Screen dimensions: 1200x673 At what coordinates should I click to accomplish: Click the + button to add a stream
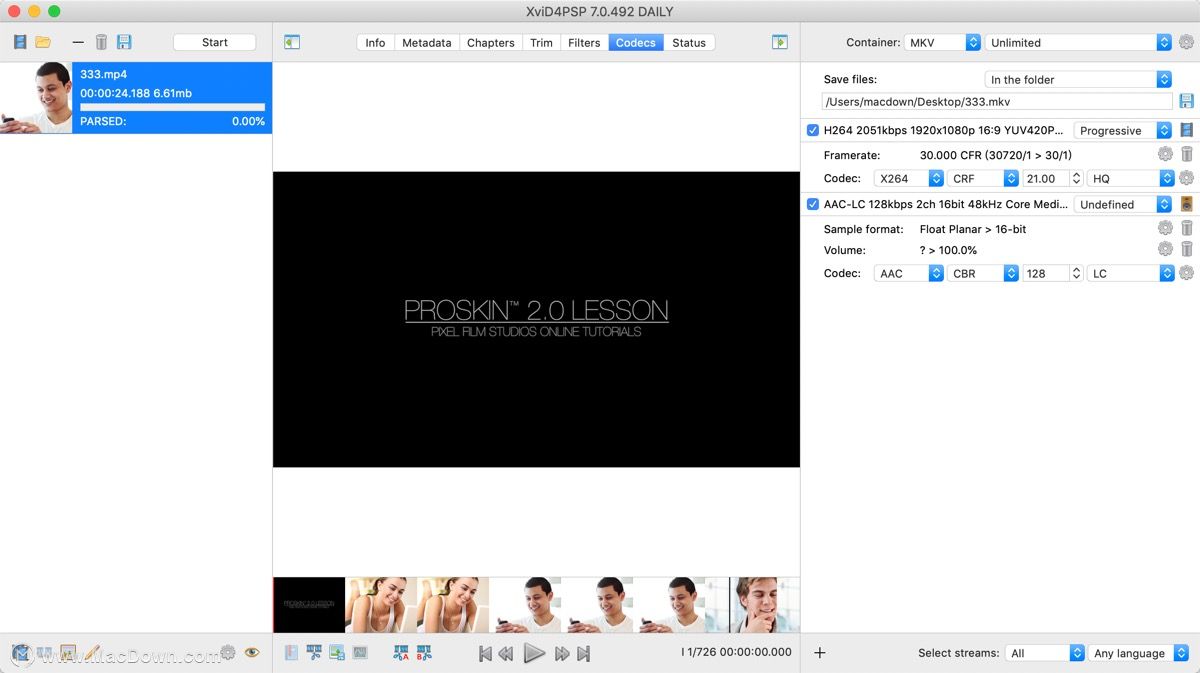(x=819, y=653)
